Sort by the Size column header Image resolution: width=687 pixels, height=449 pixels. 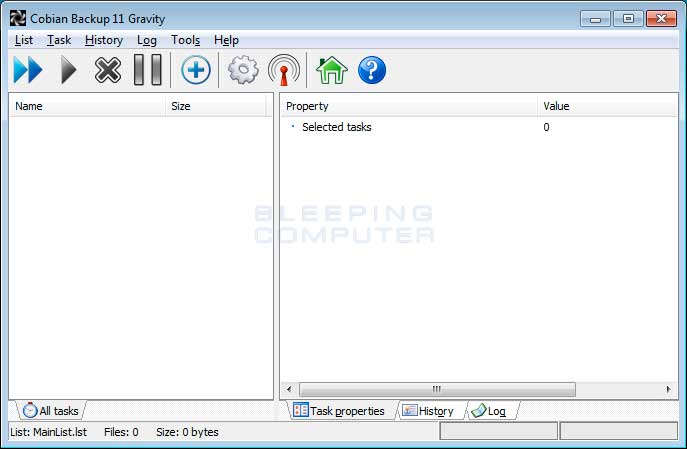click(216, 106)
